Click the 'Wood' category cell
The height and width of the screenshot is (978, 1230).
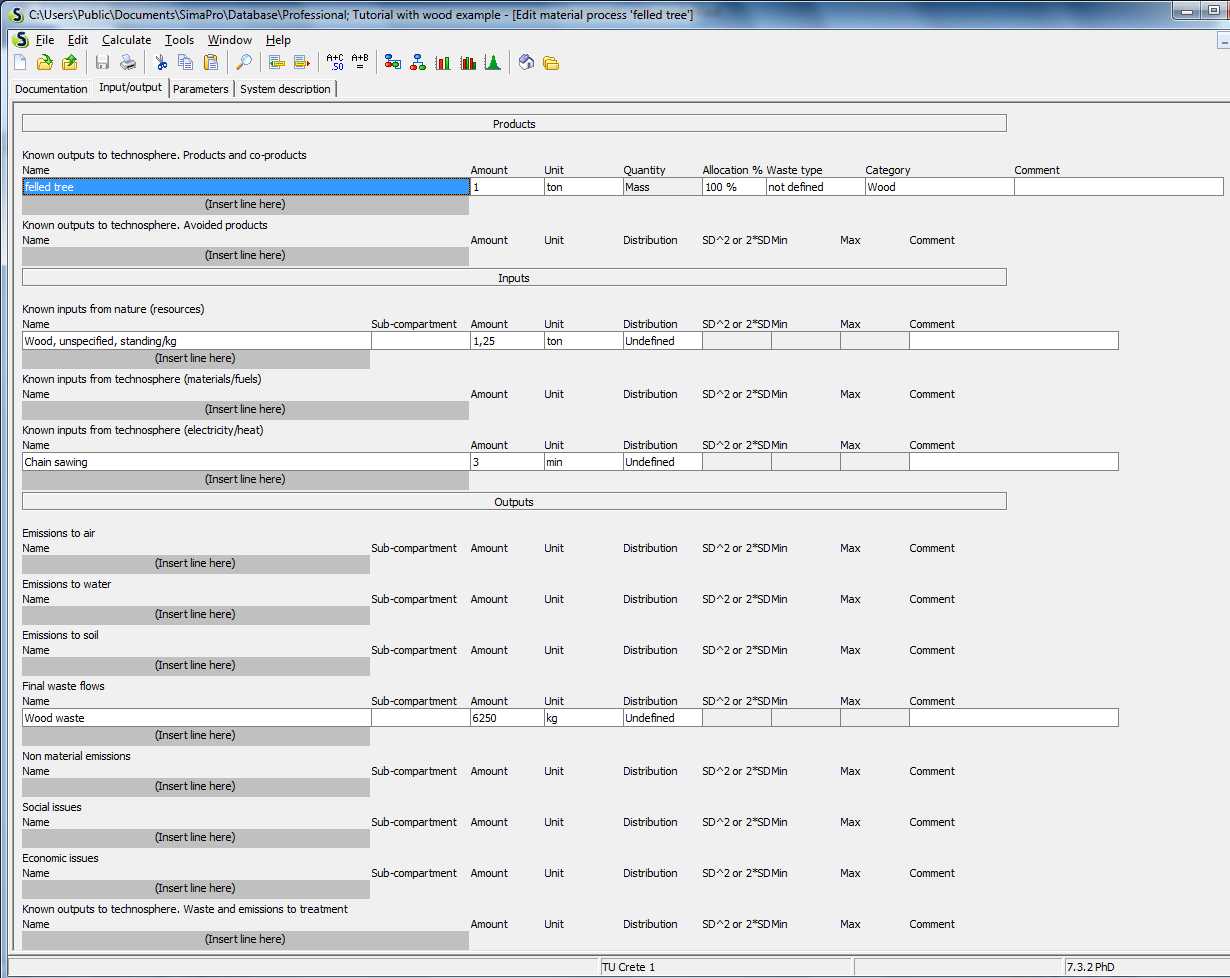939,187
